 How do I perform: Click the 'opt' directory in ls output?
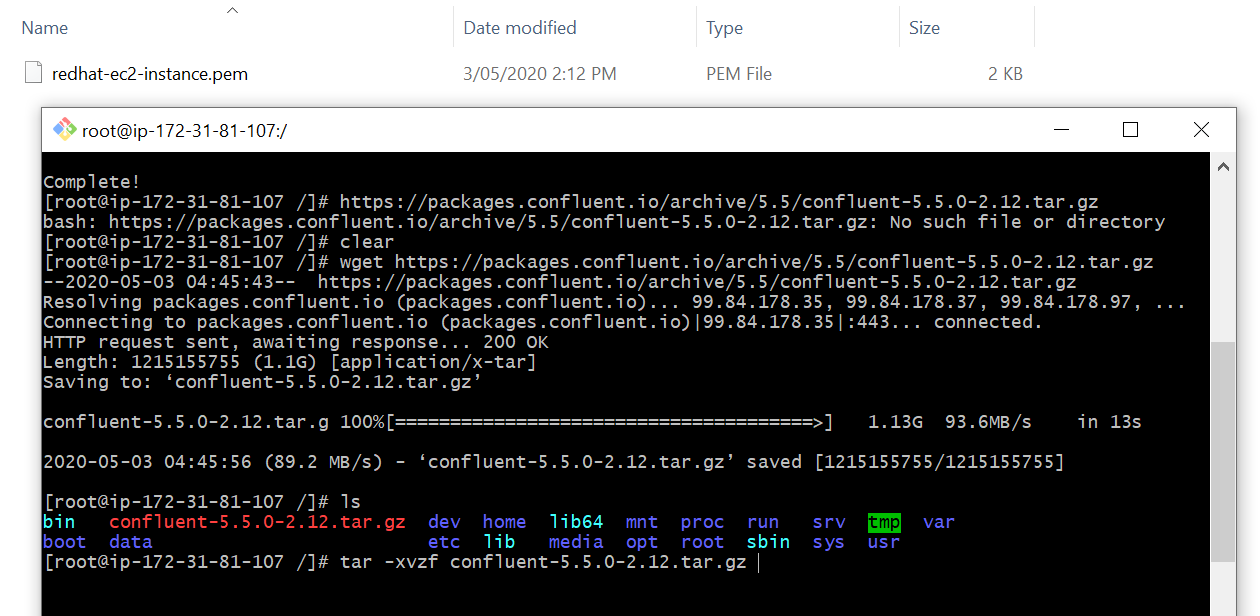pos(642,542)
